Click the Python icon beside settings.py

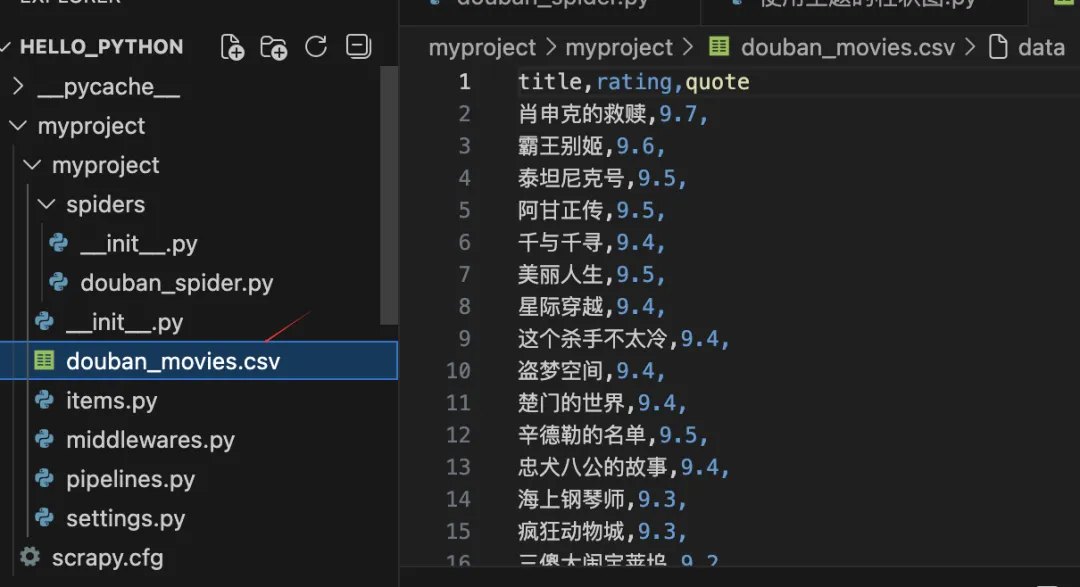(x=44, y=517)
